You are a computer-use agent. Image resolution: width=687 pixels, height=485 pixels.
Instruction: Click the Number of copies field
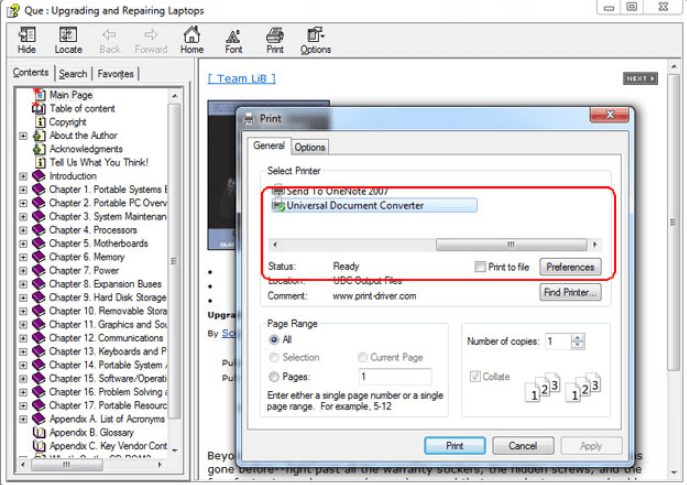coord(558,341)
